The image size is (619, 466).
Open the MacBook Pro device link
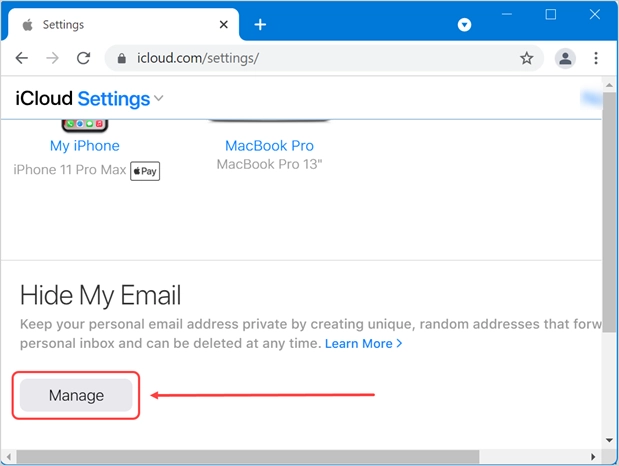tap(269, 146)
